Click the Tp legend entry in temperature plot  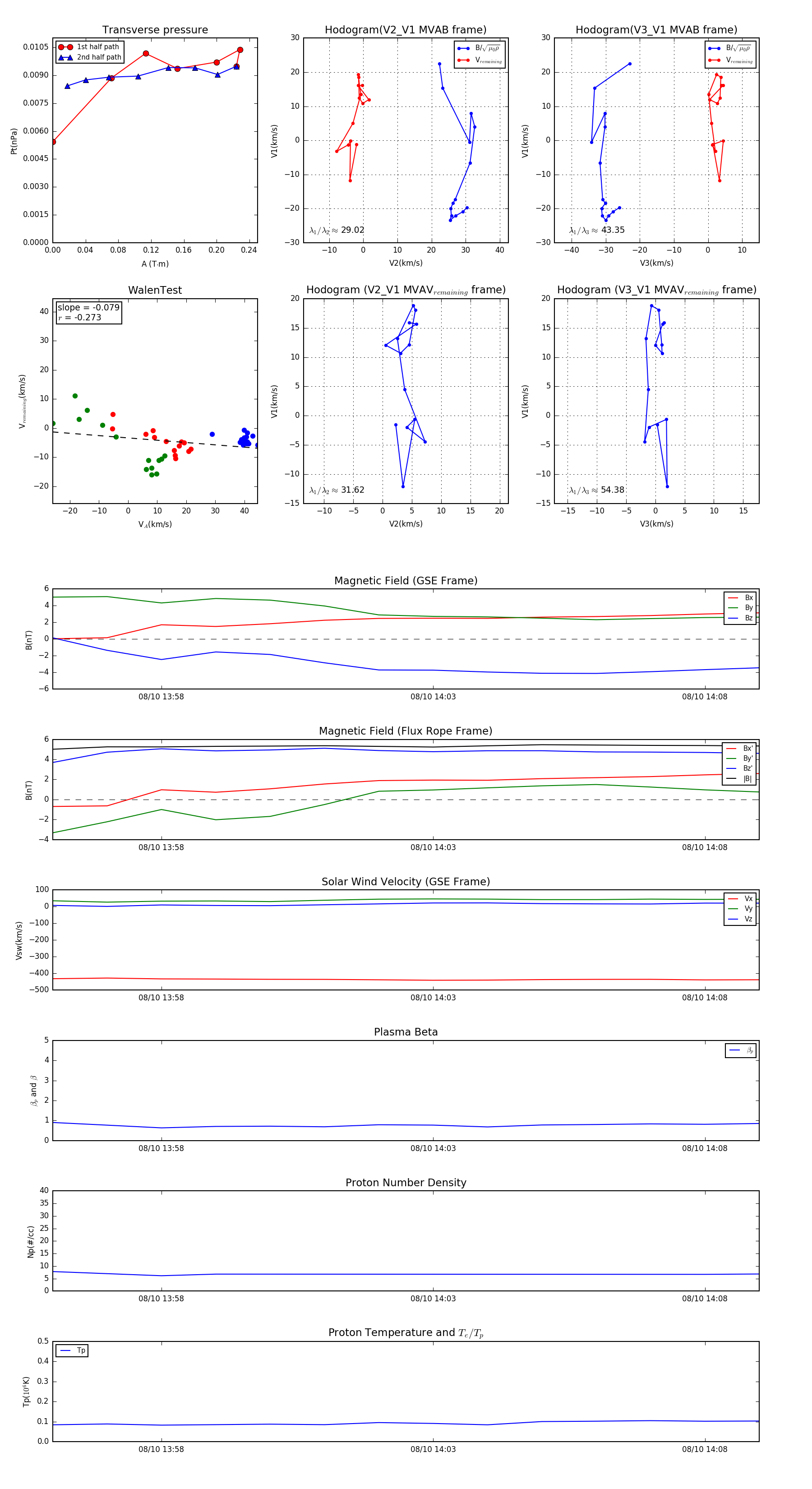[73, 1350]
